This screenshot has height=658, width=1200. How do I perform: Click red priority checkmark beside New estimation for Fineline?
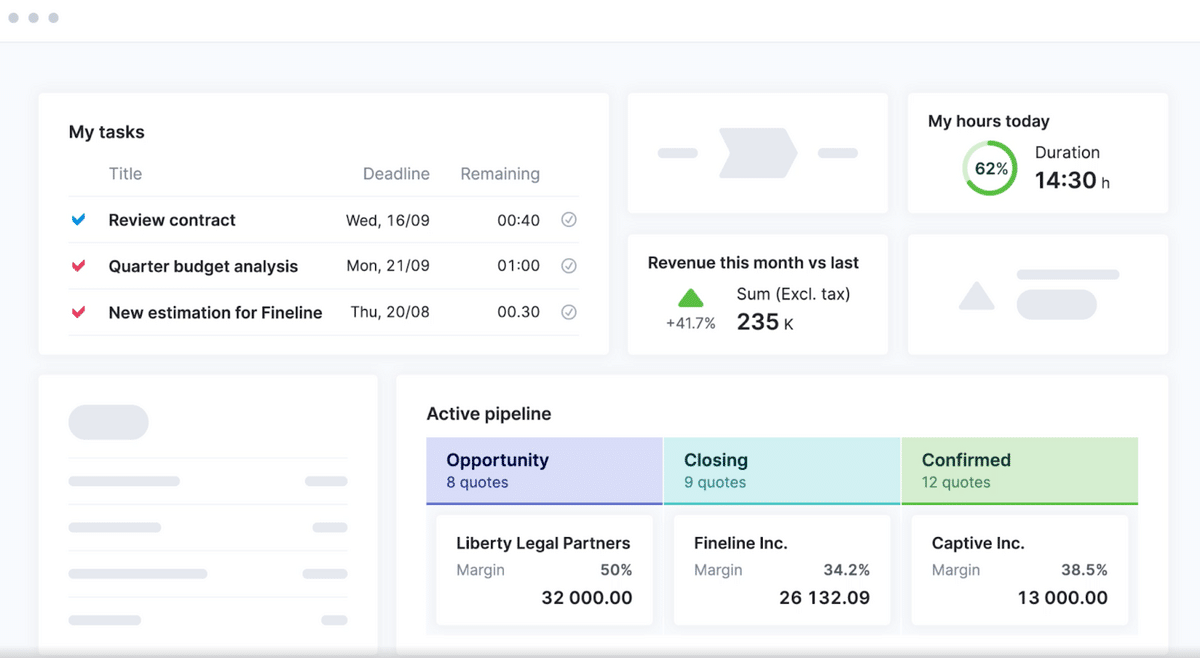coord(78,312)
